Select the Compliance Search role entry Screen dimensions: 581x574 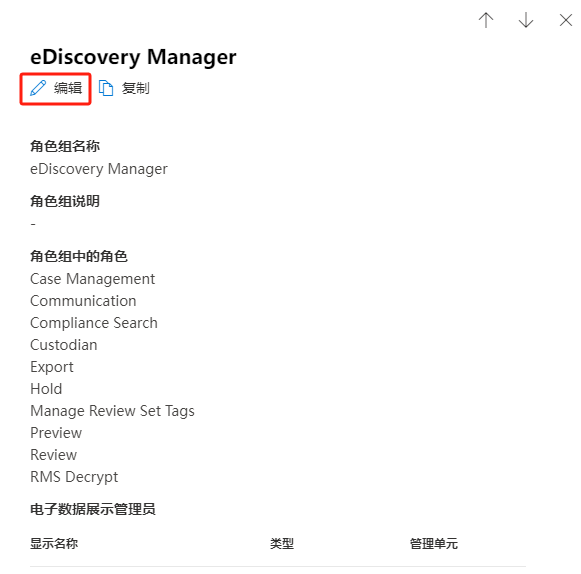pos(94,323)
